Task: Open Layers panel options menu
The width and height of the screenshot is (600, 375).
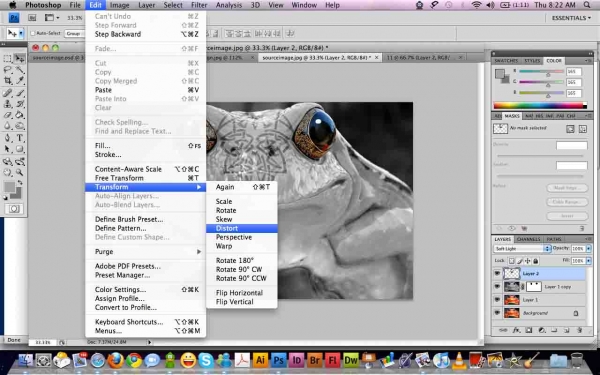Action: [x=588, y=239]
